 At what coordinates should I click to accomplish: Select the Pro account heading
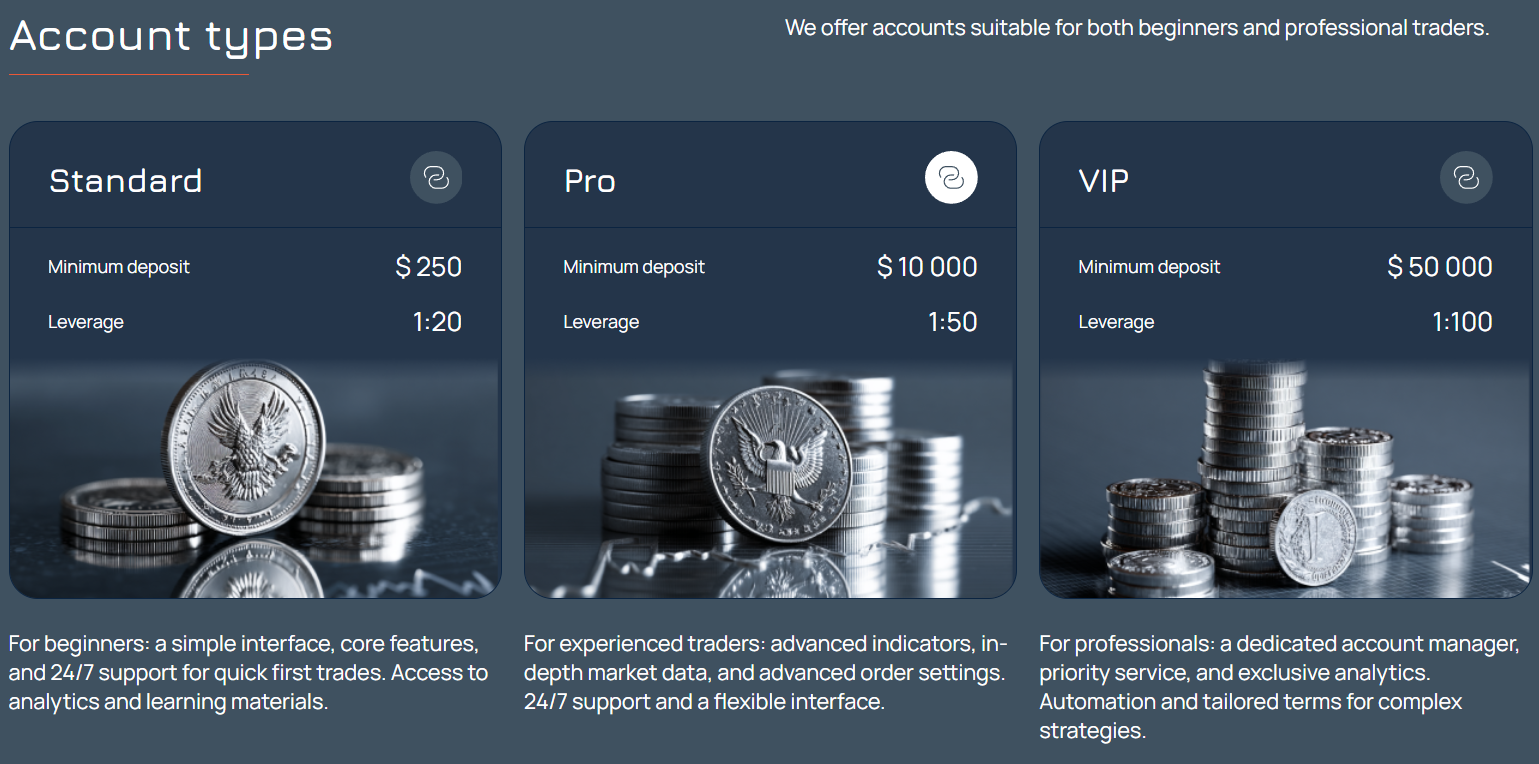pyautogui.click(x=590, y=181)
